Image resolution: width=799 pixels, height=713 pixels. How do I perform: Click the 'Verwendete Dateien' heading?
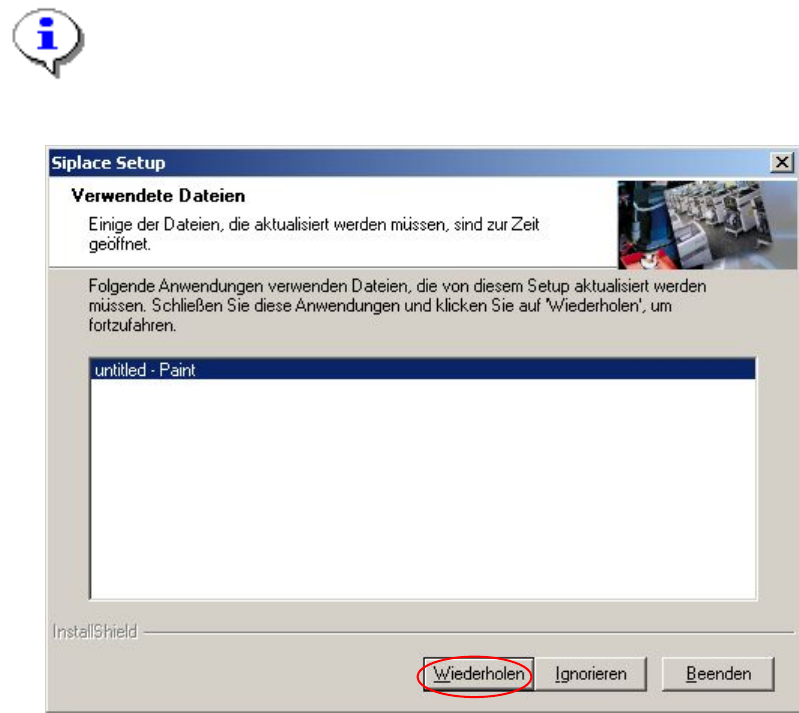tap(158, 196)
